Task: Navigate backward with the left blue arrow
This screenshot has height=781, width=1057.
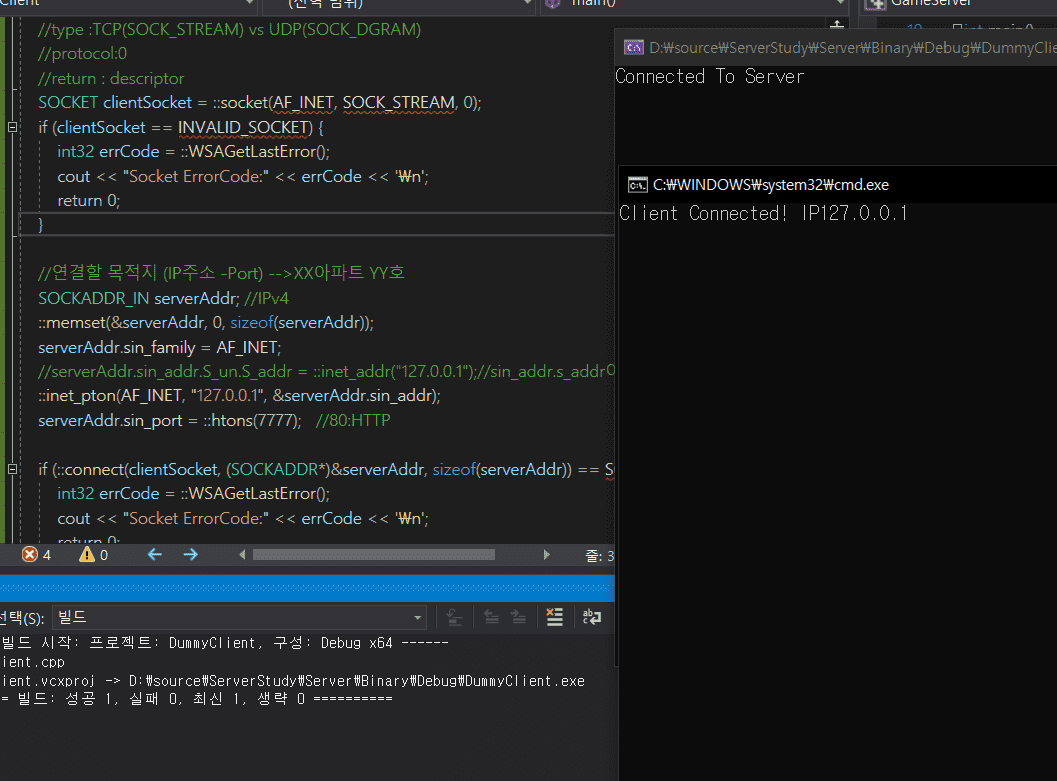Action: (x=154, y=554)
